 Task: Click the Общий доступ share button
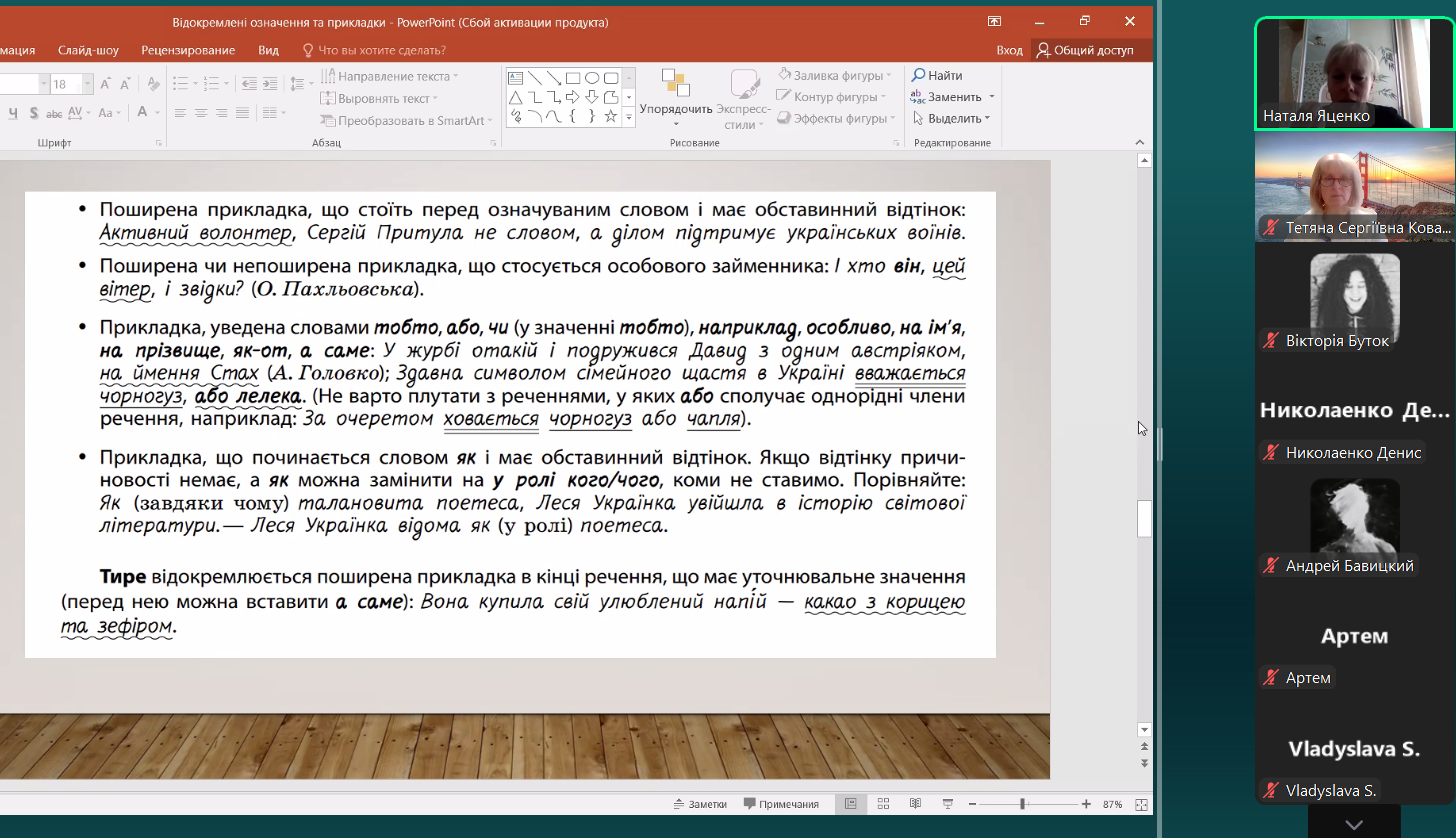pos(1086,50)
